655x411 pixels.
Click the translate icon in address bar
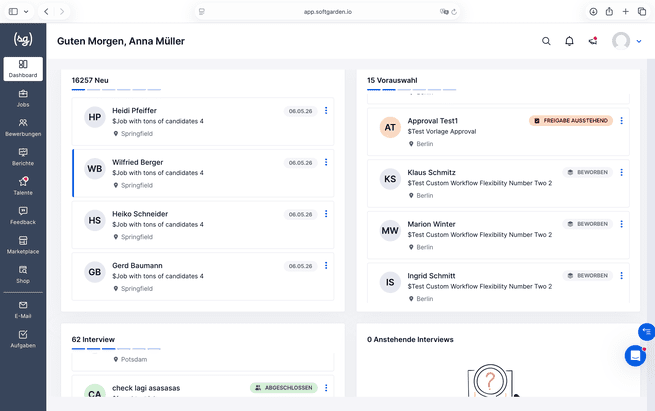444,12
